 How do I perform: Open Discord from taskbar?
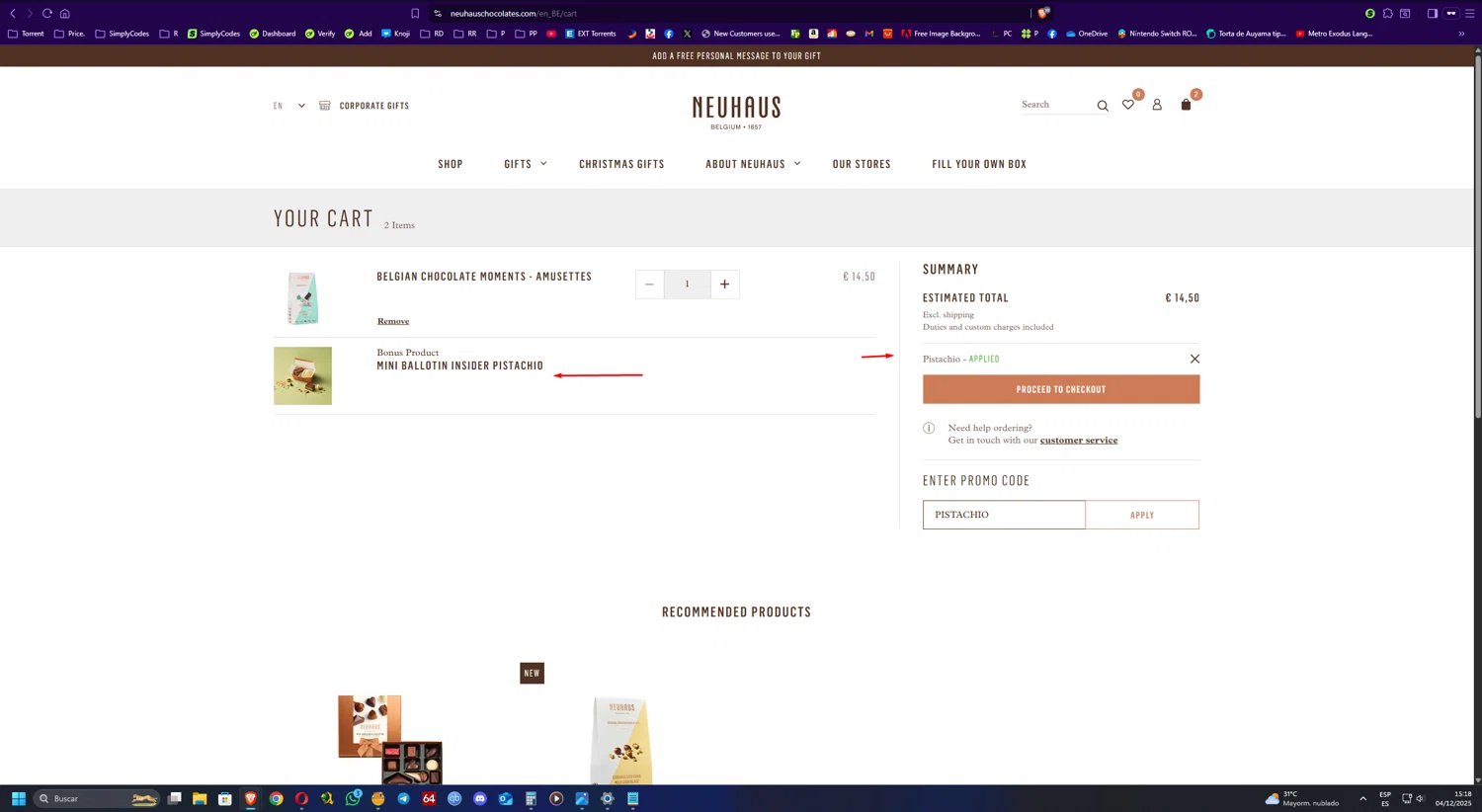(x=480, y=798)
